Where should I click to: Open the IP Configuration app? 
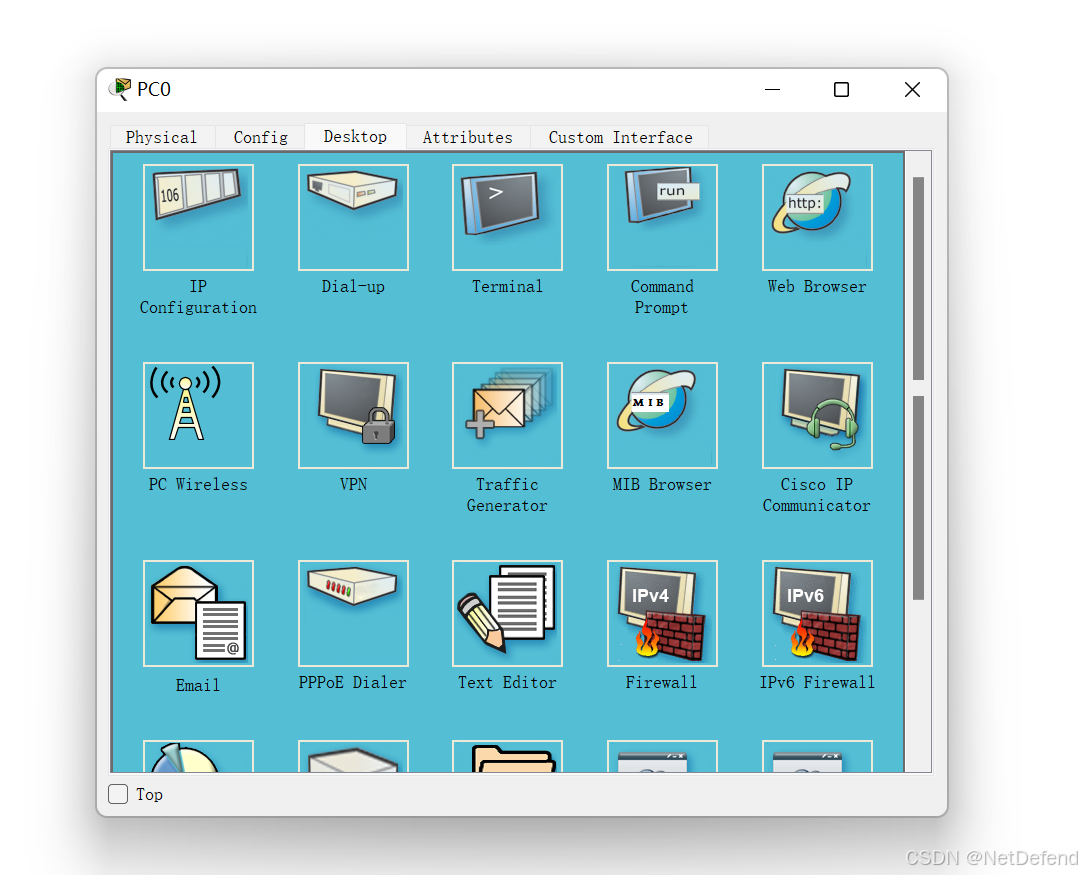(198, 217)
